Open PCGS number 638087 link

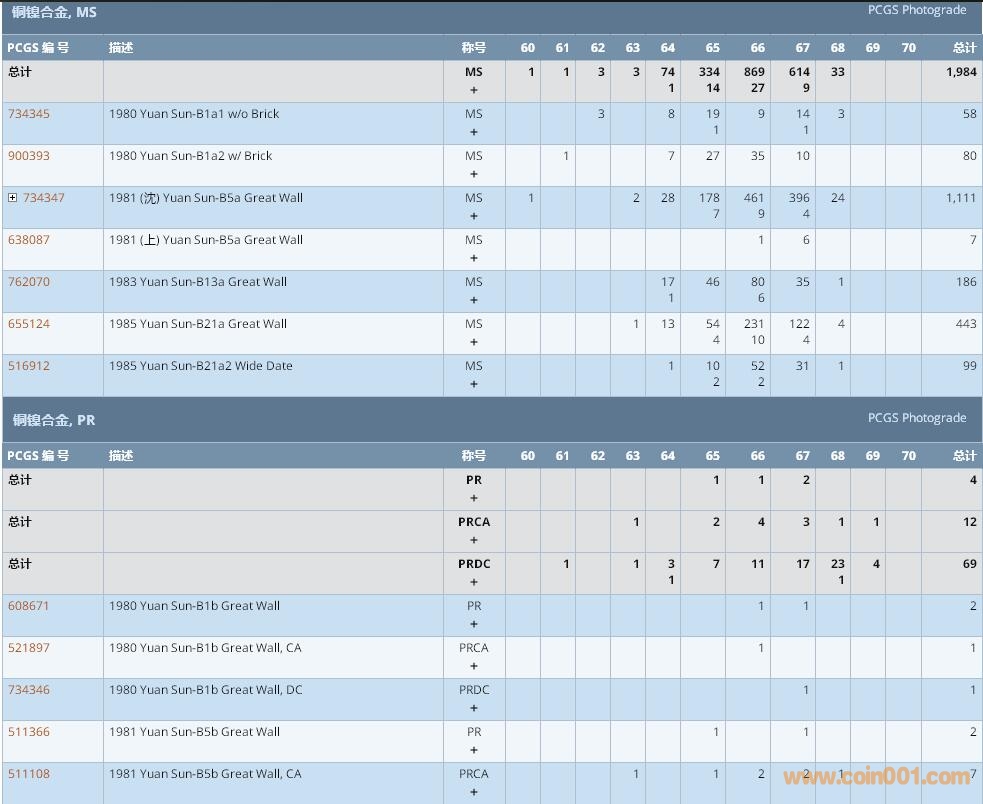coord(29,240)
